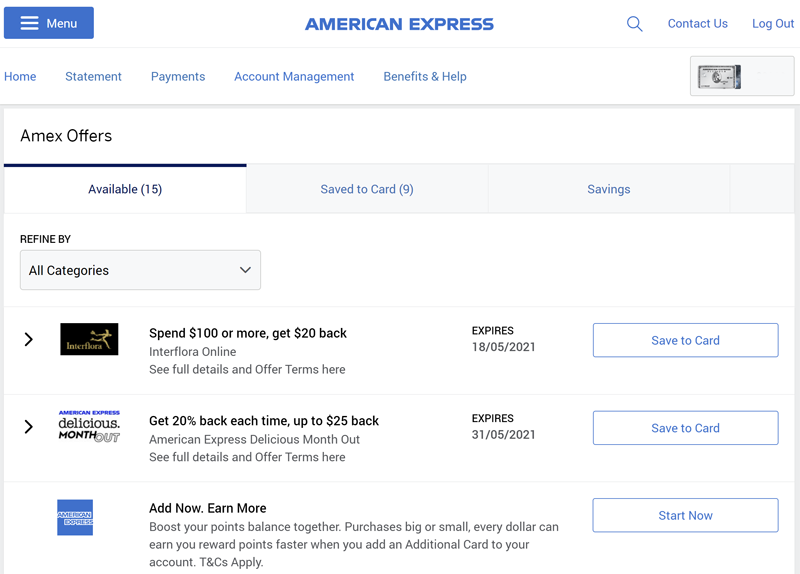Open Benefits & Help nav item

(x=425, y=77)
